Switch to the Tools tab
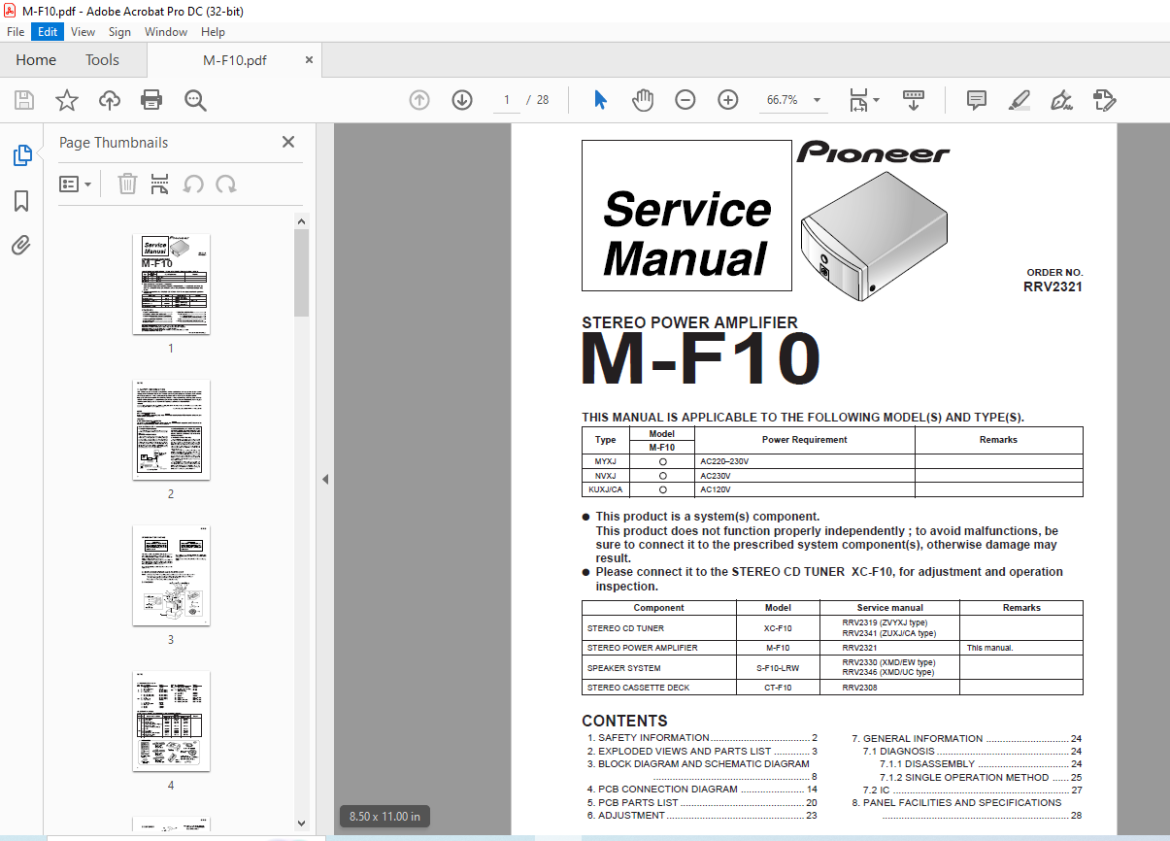 pyautogui.click(x=102, y=60)
